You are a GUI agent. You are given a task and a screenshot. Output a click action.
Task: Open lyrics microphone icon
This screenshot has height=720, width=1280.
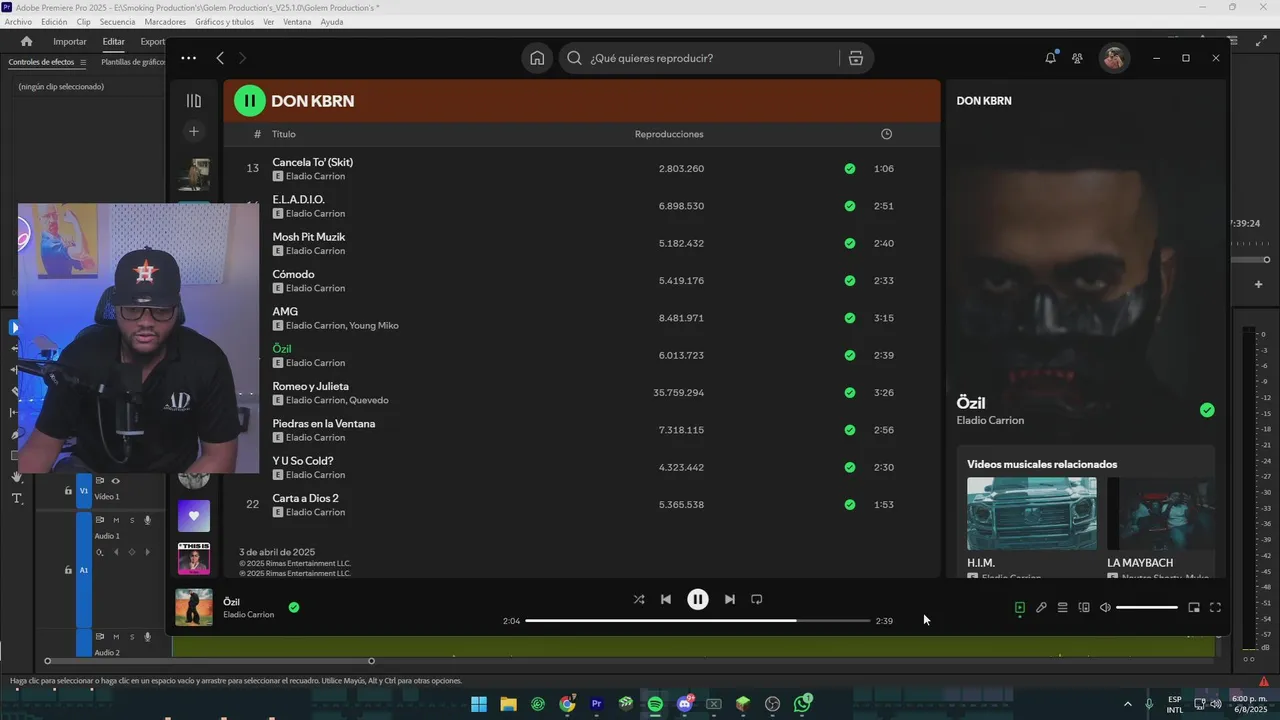click(1041, 607)
